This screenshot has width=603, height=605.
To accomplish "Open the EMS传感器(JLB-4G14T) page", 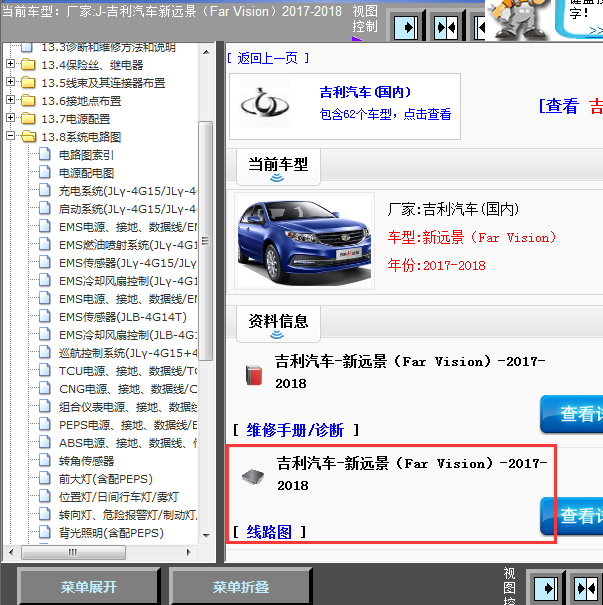I will click(123, 317).
